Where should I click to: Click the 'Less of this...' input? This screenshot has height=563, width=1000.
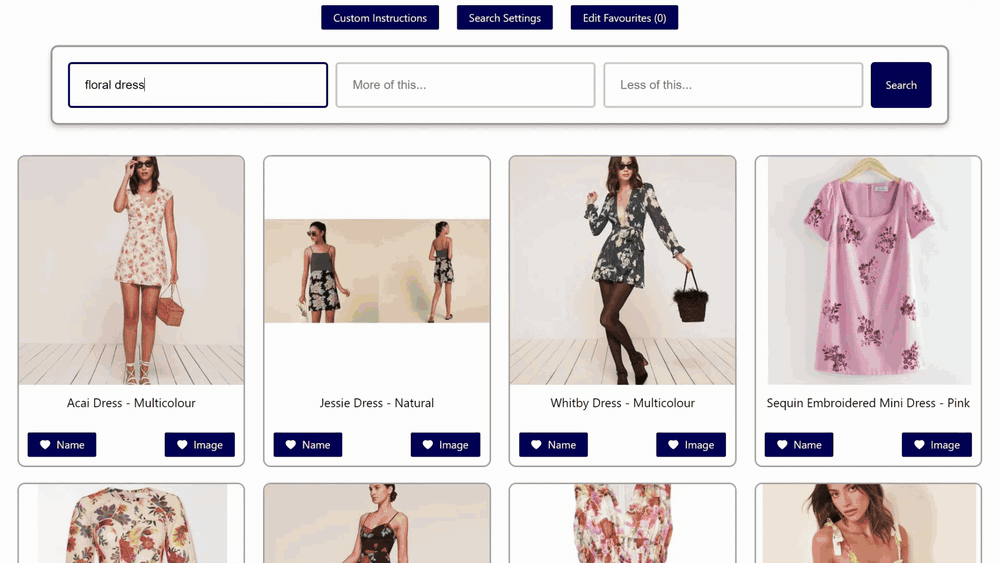(733, 85)
